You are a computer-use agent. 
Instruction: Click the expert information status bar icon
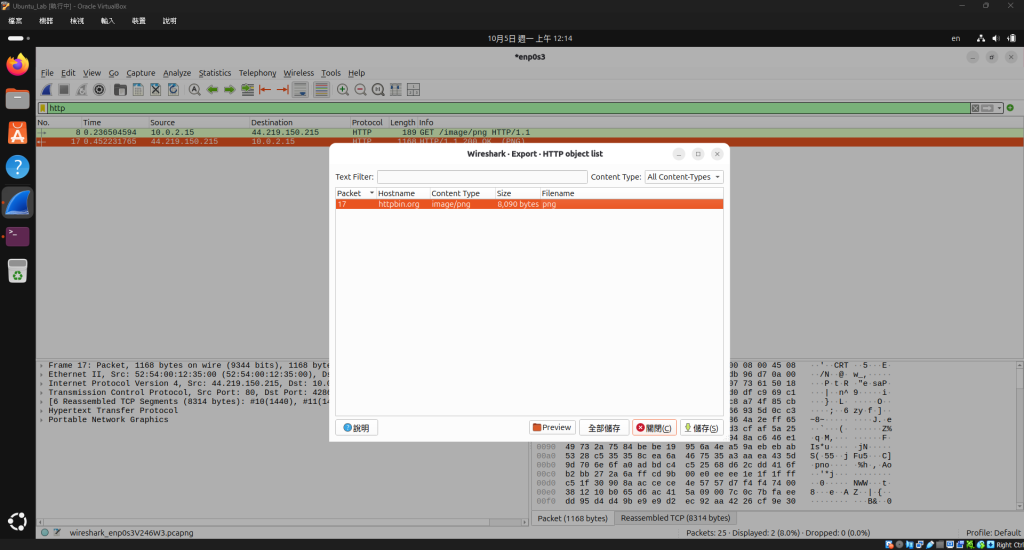point(44,533)
